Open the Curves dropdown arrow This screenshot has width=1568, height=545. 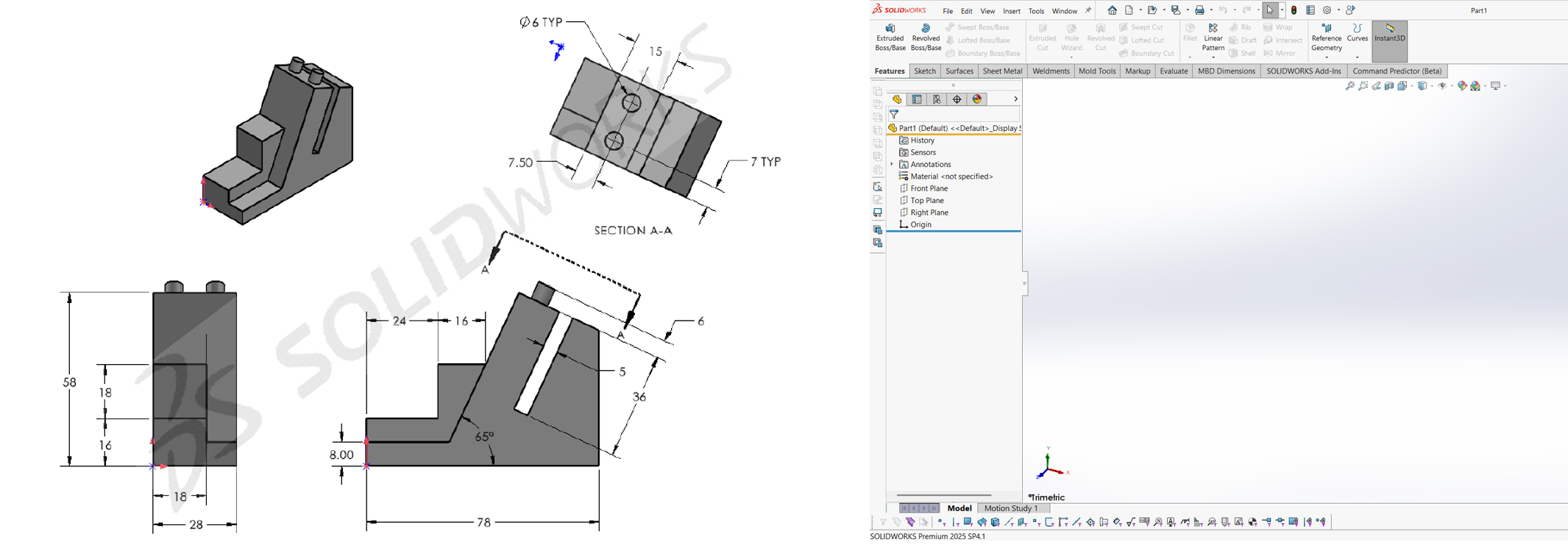pos(1358,57)
